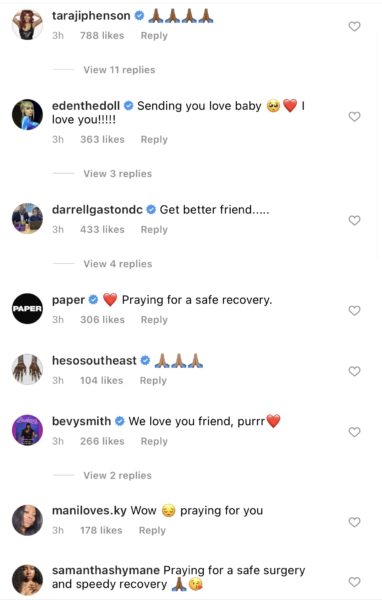The image size is (382, 600).
Task: Expand View 3 replies under edenthedoll
Action: click(118, 174)
